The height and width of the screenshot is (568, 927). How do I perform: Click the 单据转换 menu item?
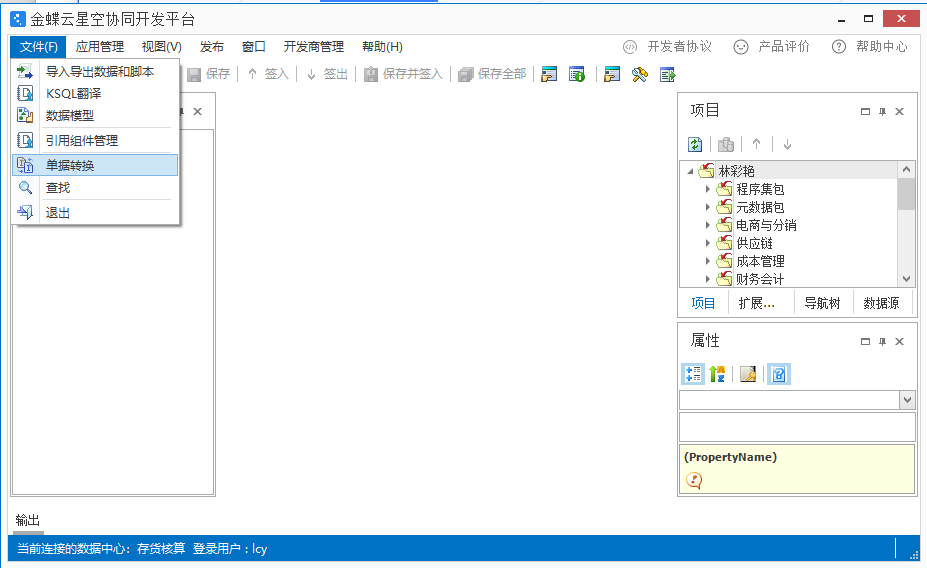pyautogui.click(x=95, y=165)
